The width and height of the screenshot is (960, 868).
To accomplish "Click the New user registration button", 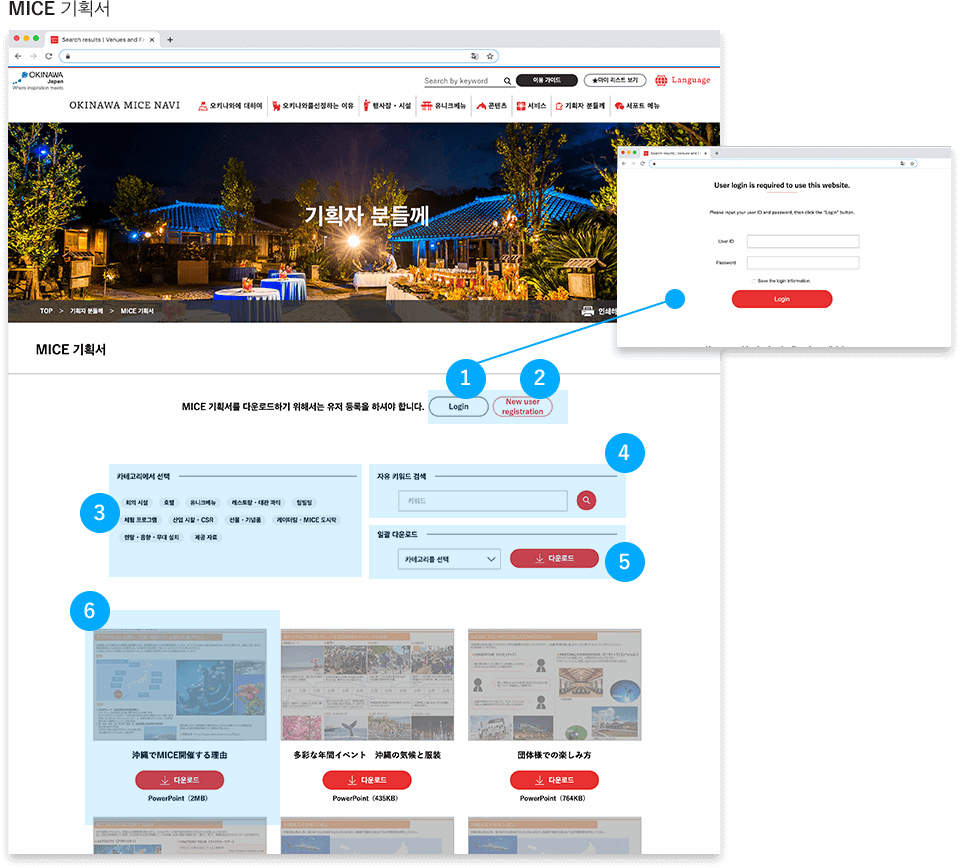I will click(x=522, y=407).
